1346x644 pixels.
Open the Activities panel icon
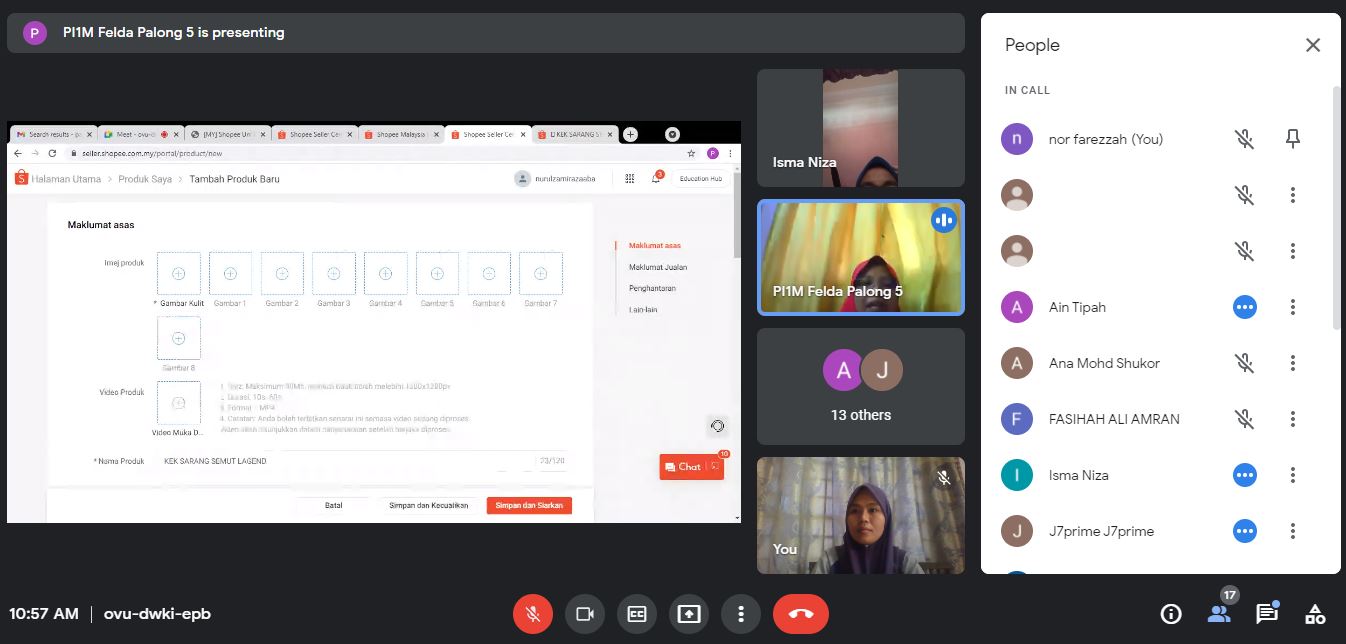point(1316,614)
